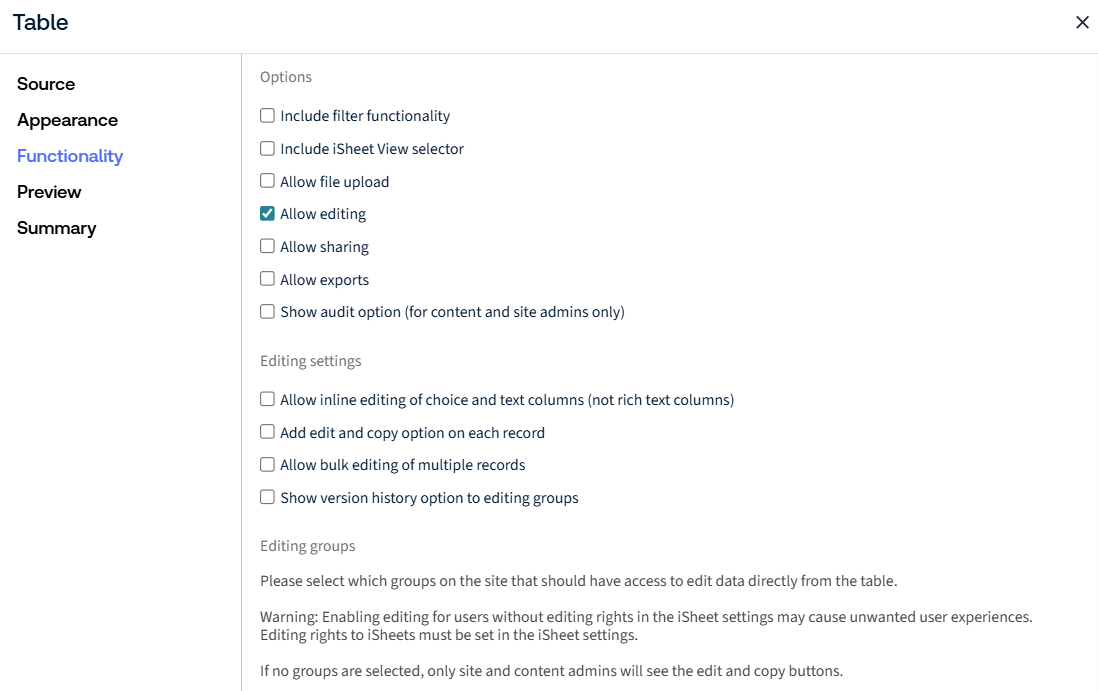Viewport: 1098px width, 691px height.
Task: Enable Allow file upload option
Action: (267, 181)
